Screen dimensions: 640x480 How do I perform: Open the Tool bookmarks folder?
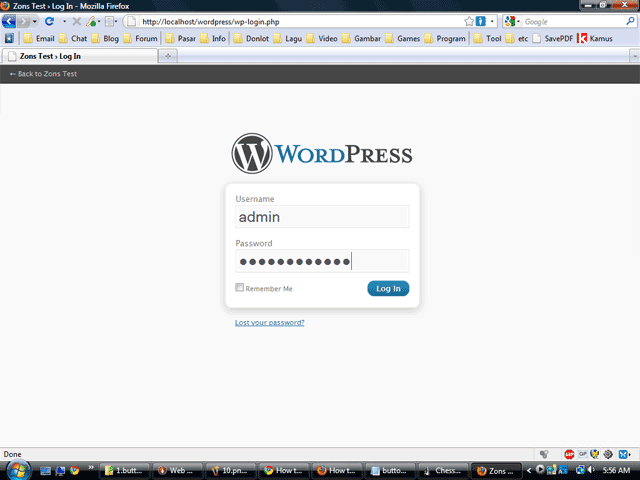[487, 38]
